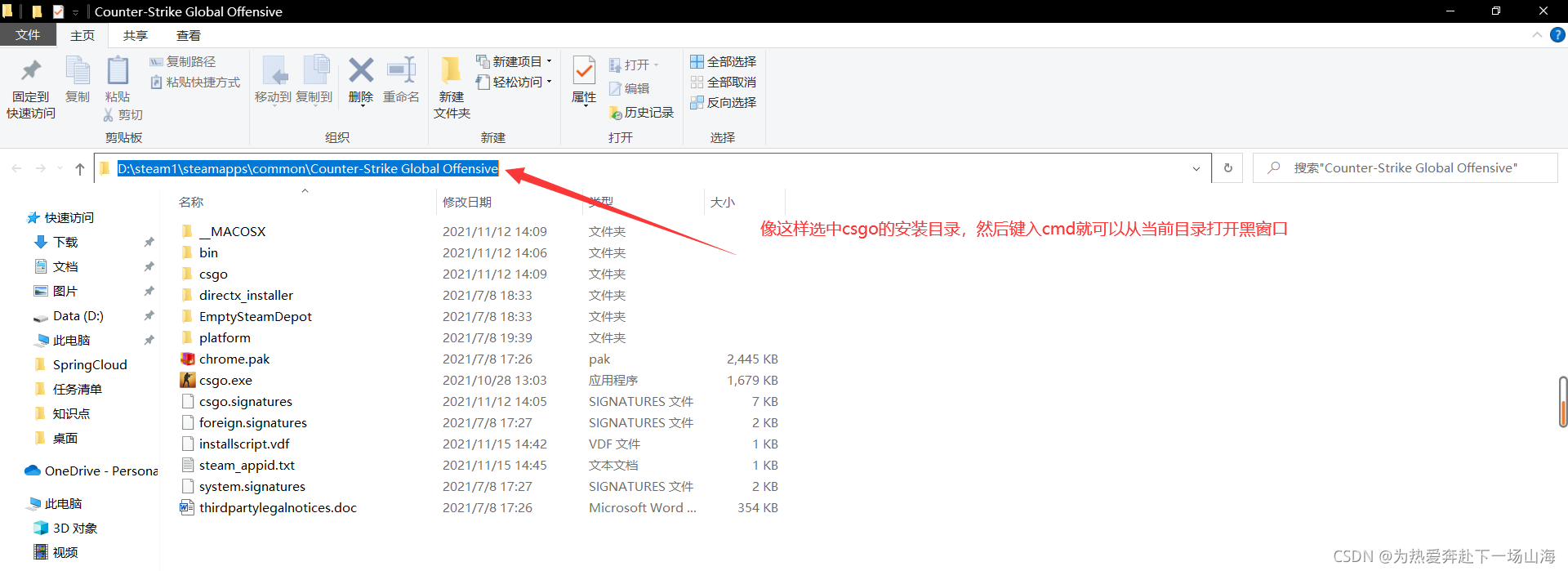Click the Refresh button
The image size is (1568, 571).
click(x=1227, y=168)
